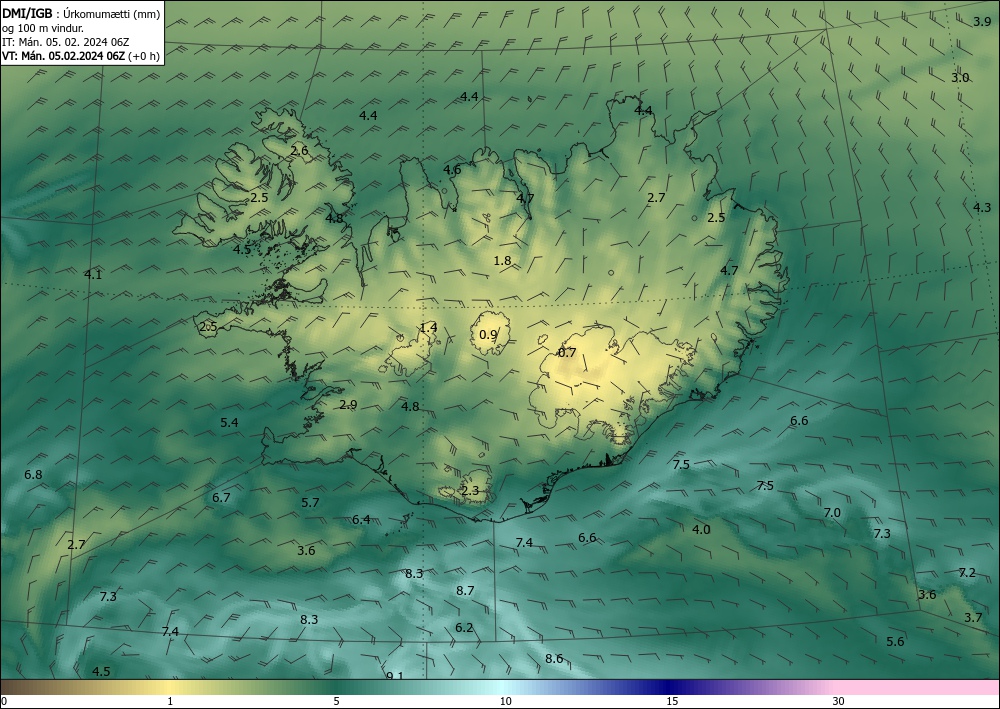Click the 6.7 value southwest of Iceland
Image resolution: width=1000 pixels, height=709 pixels.
221,497
